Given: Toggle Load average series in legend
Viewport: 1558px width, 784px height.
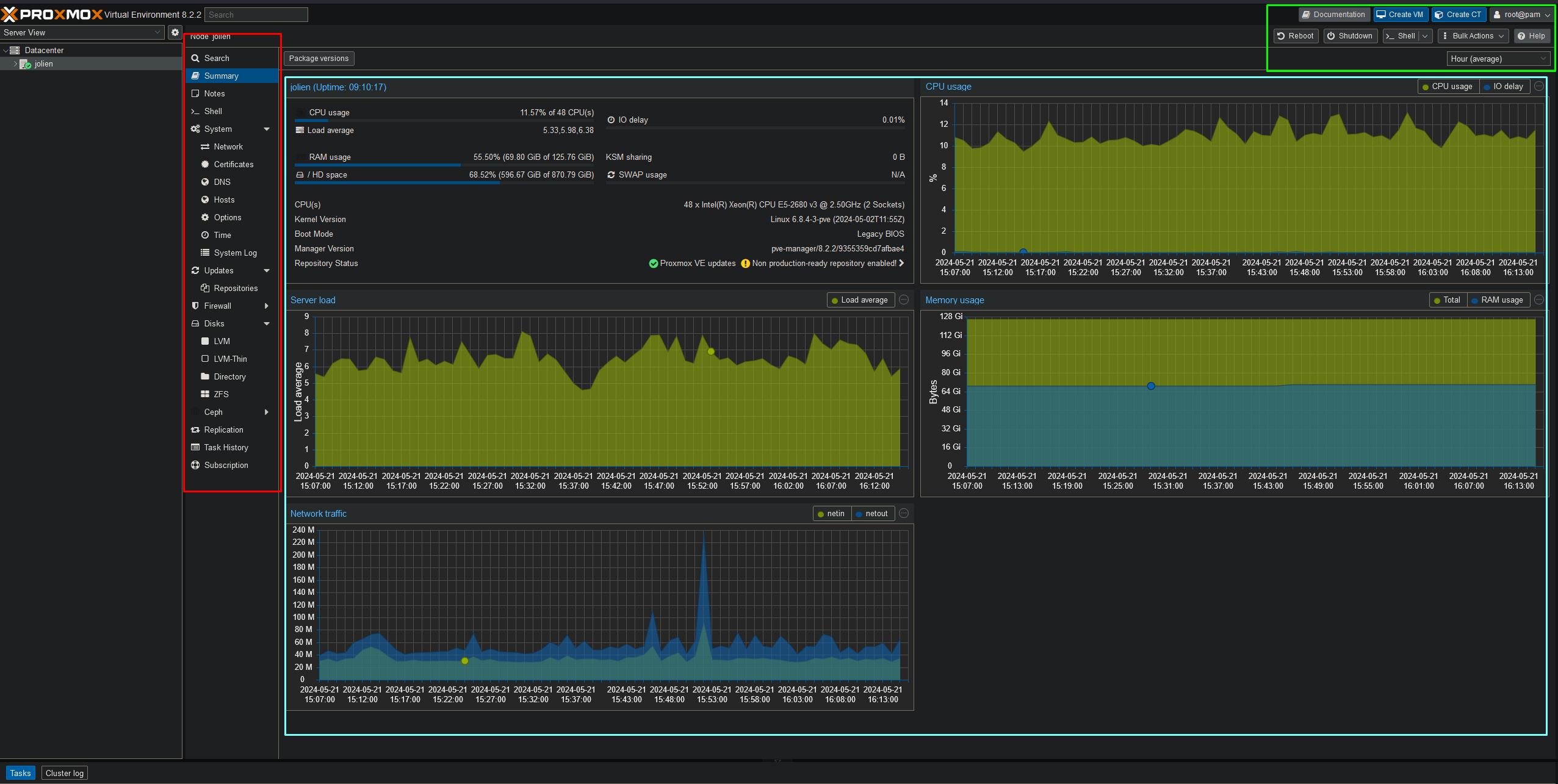Looking at the screenshot, I should point(860,300).
